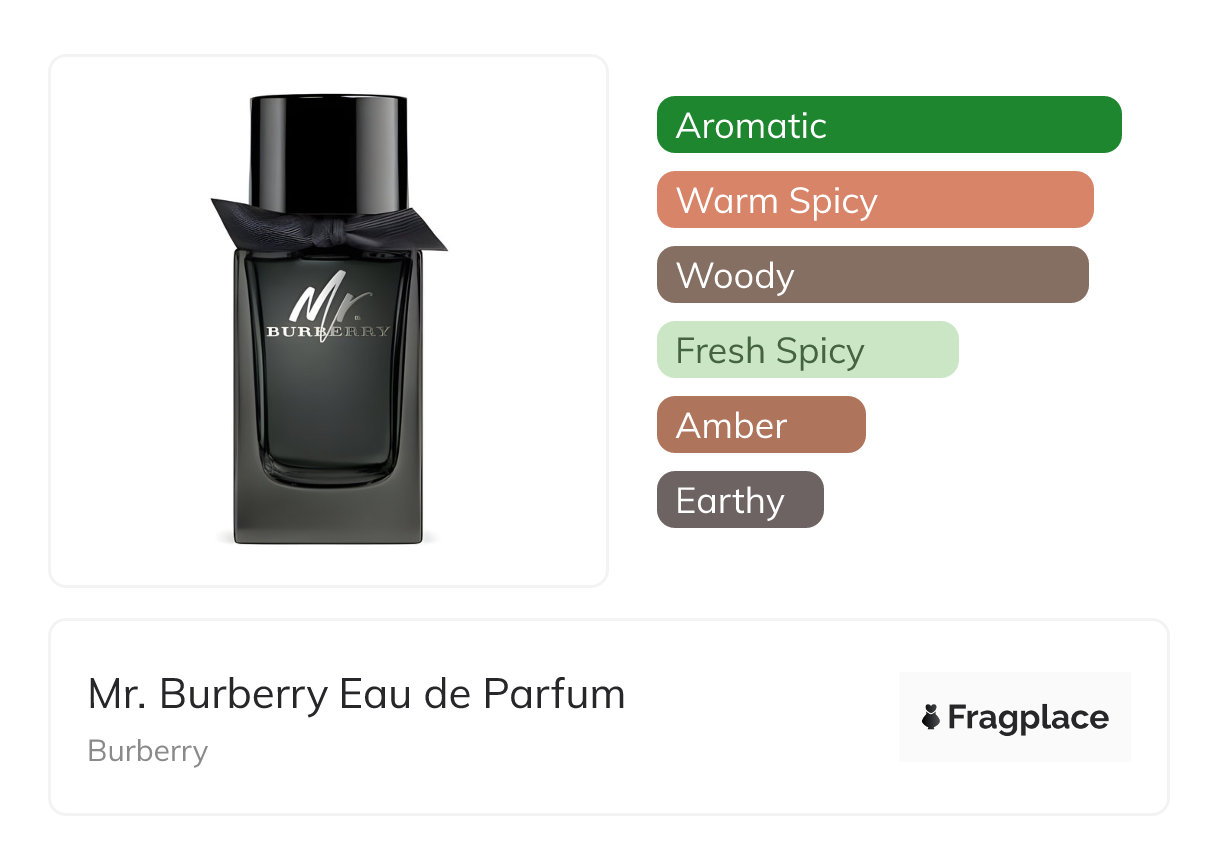Click the Fragplace brand name text
The image size is (1218, 864).
1028,718
